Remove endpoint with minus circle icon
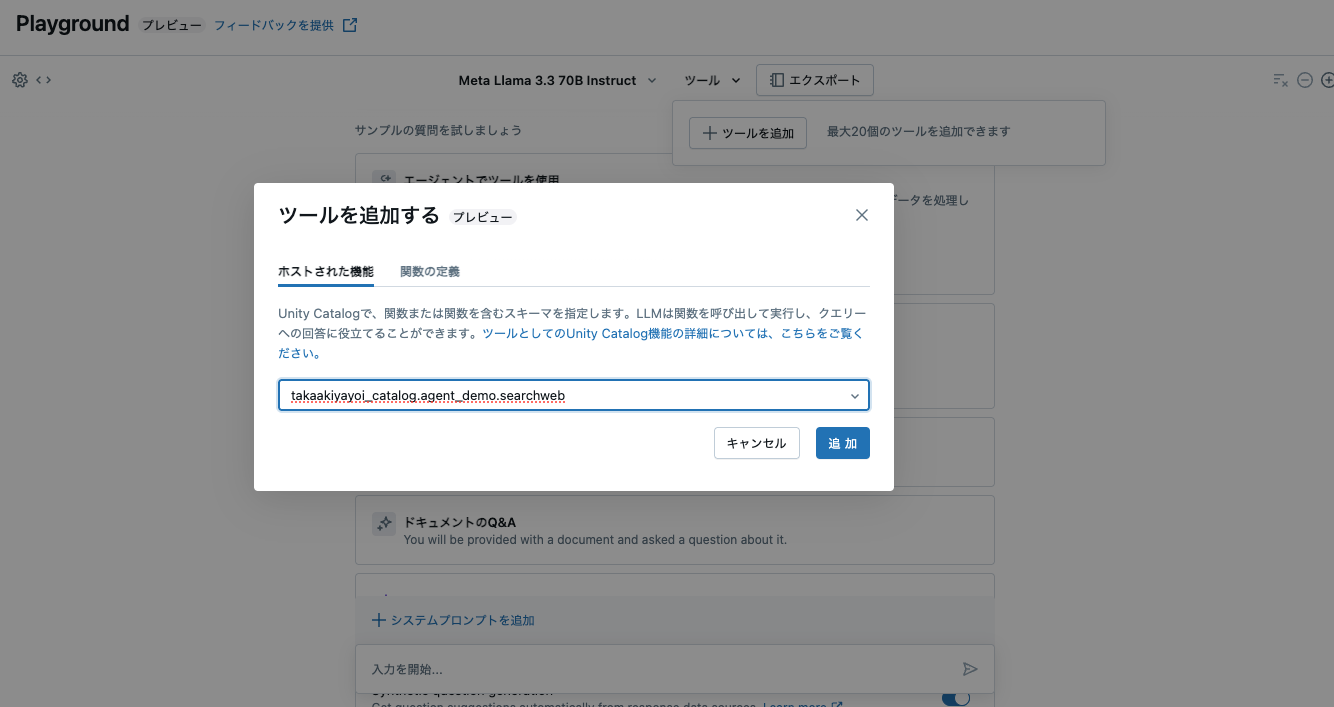 (x=1304, y=79)
